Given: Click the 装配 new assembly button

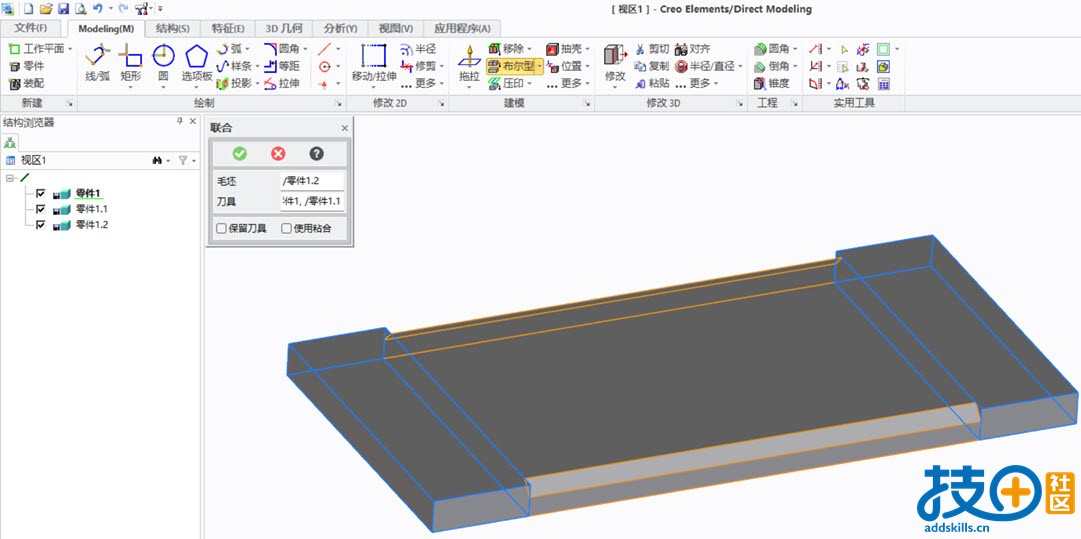Looking at the screenshot, I should click(27, 83).
